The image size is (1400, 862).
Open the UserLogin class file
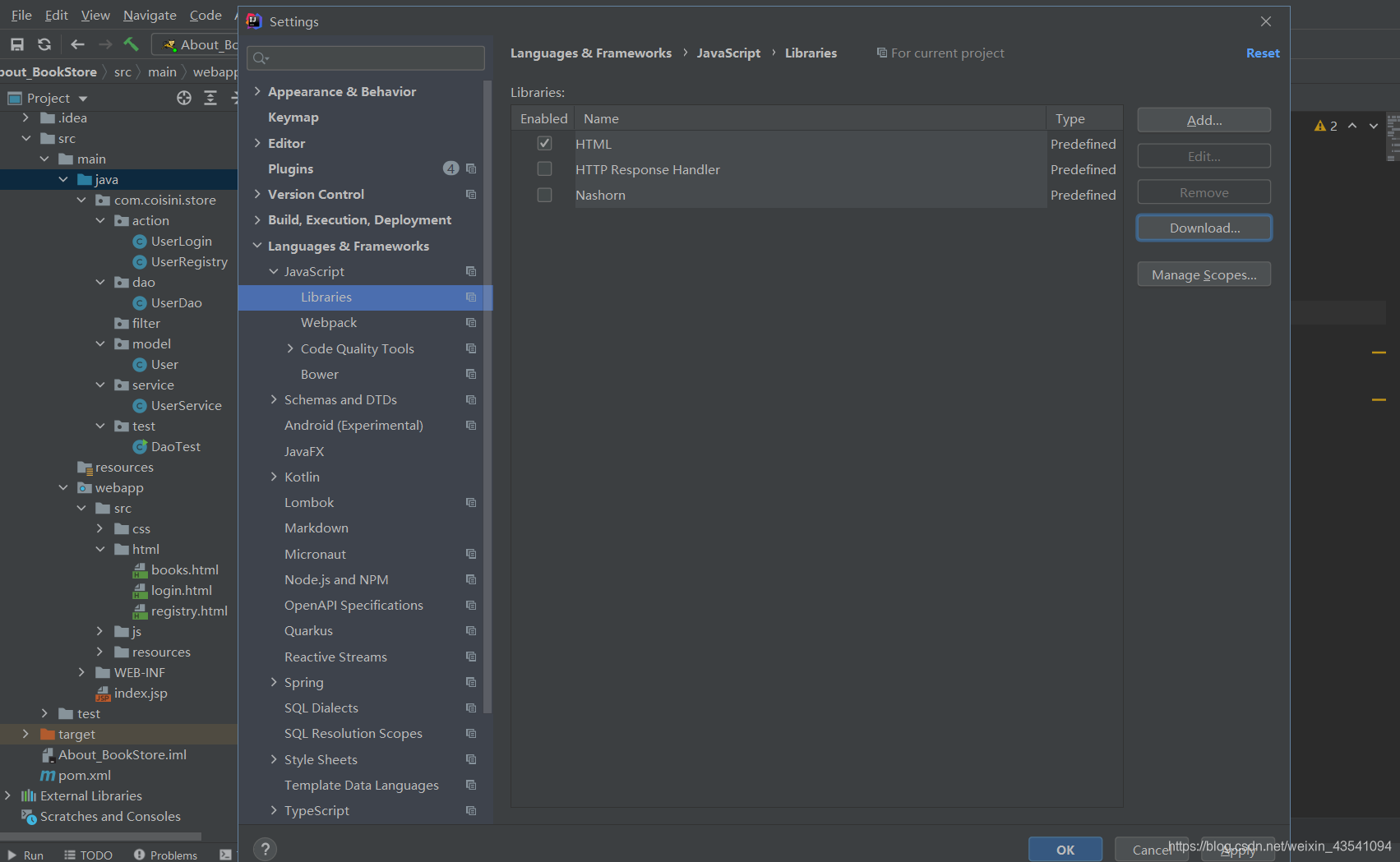click(x=182, y=241)
